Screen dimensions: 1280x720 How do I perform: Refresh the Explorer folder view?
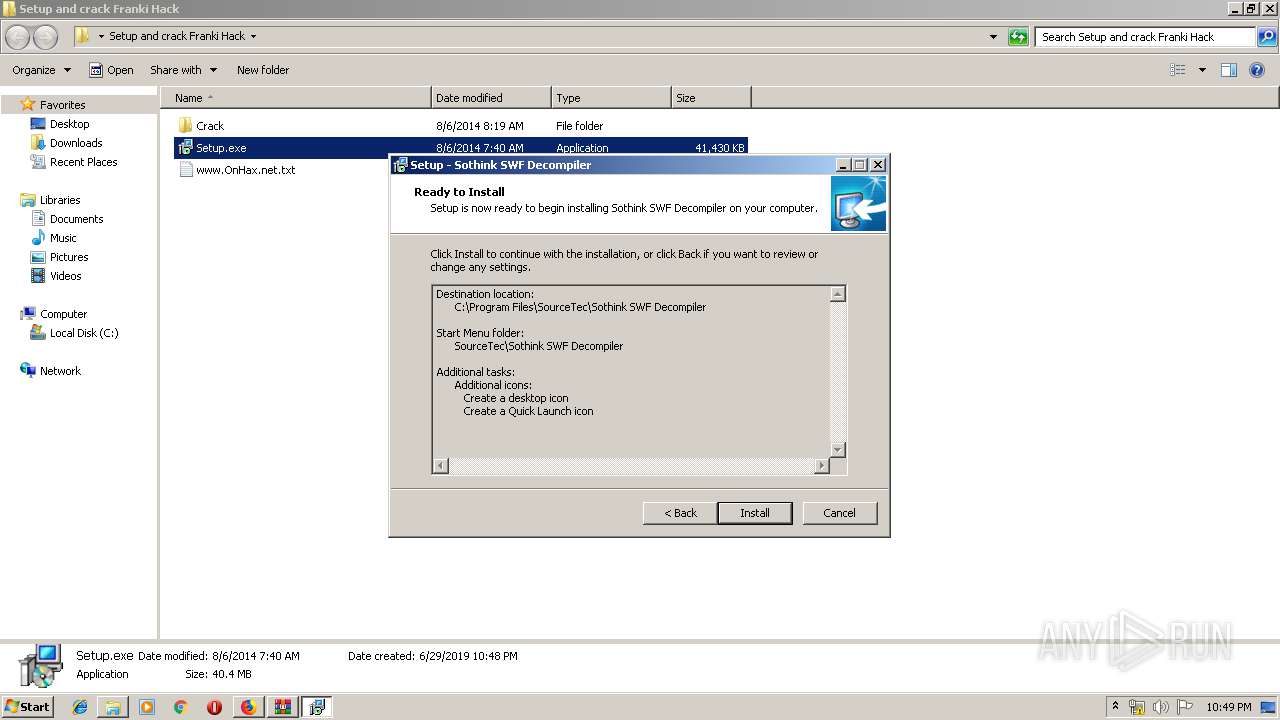click(1018, 37)
